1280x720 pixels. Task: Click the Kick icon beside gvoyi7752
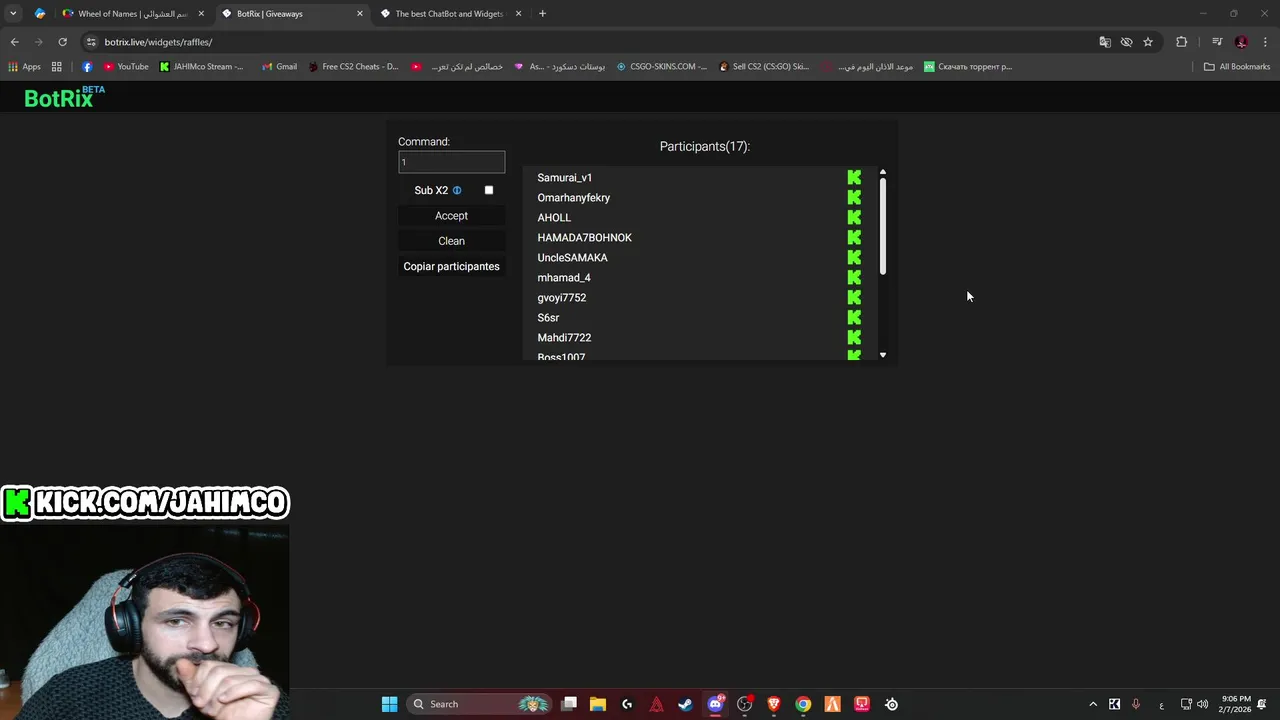tap(854, 297)
